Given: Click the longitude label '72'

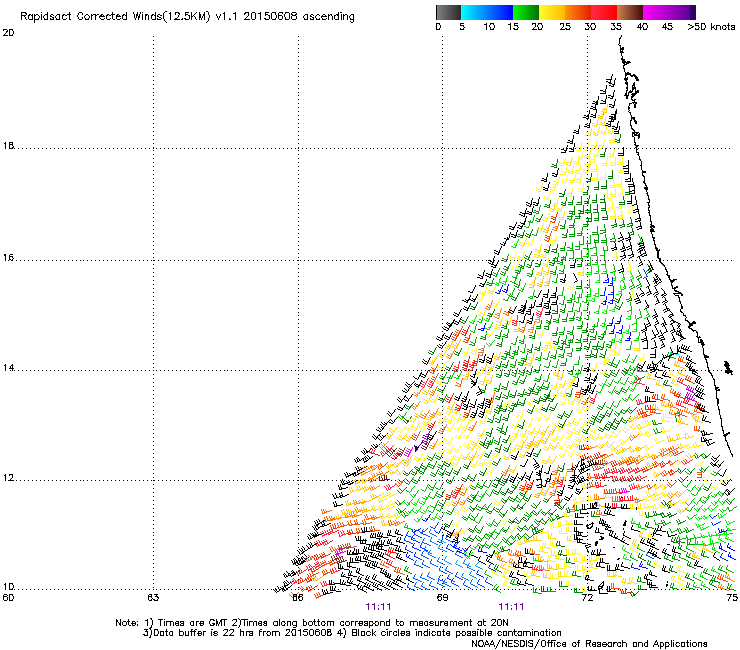Looking at the screenshot, I should tap(587, 598).
